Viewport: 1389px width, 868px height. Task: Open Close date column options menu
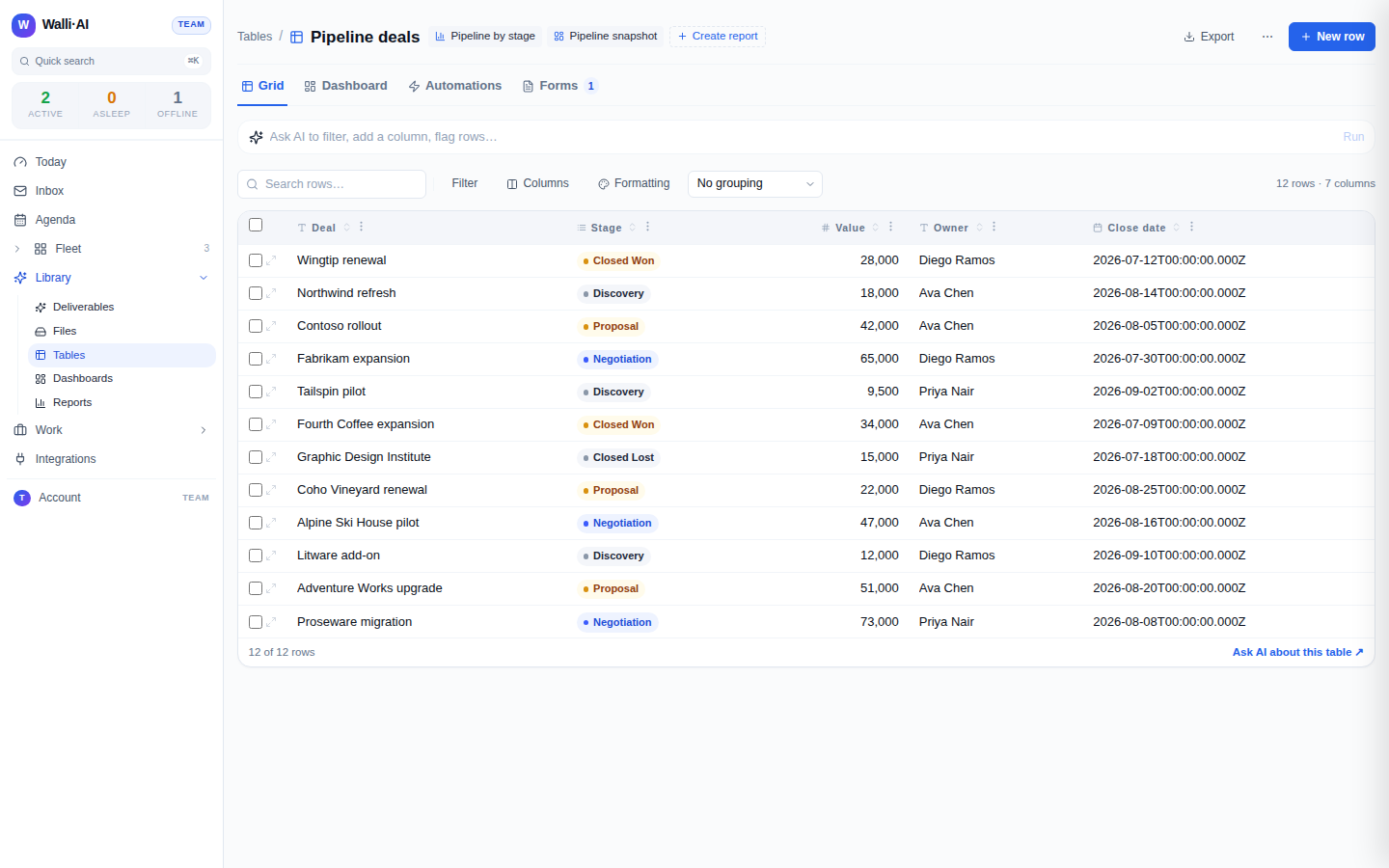click(1191, 227)
